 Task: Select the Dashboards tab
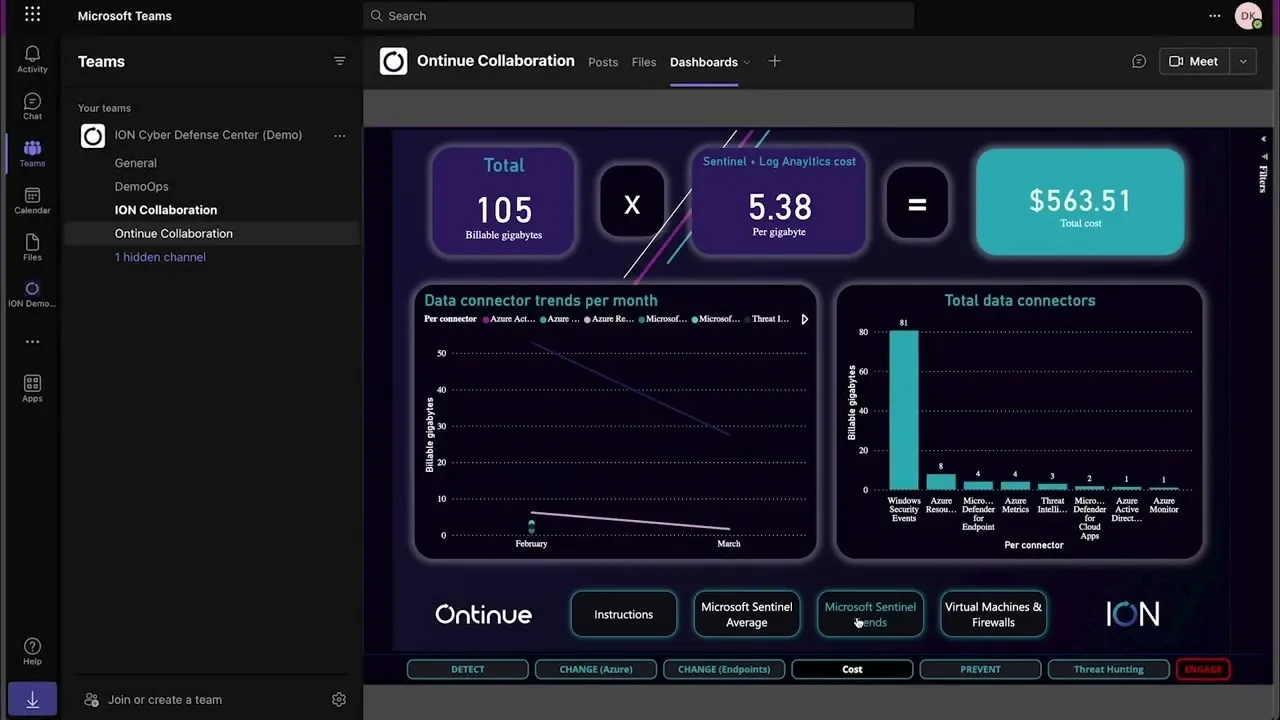[704, 62]
